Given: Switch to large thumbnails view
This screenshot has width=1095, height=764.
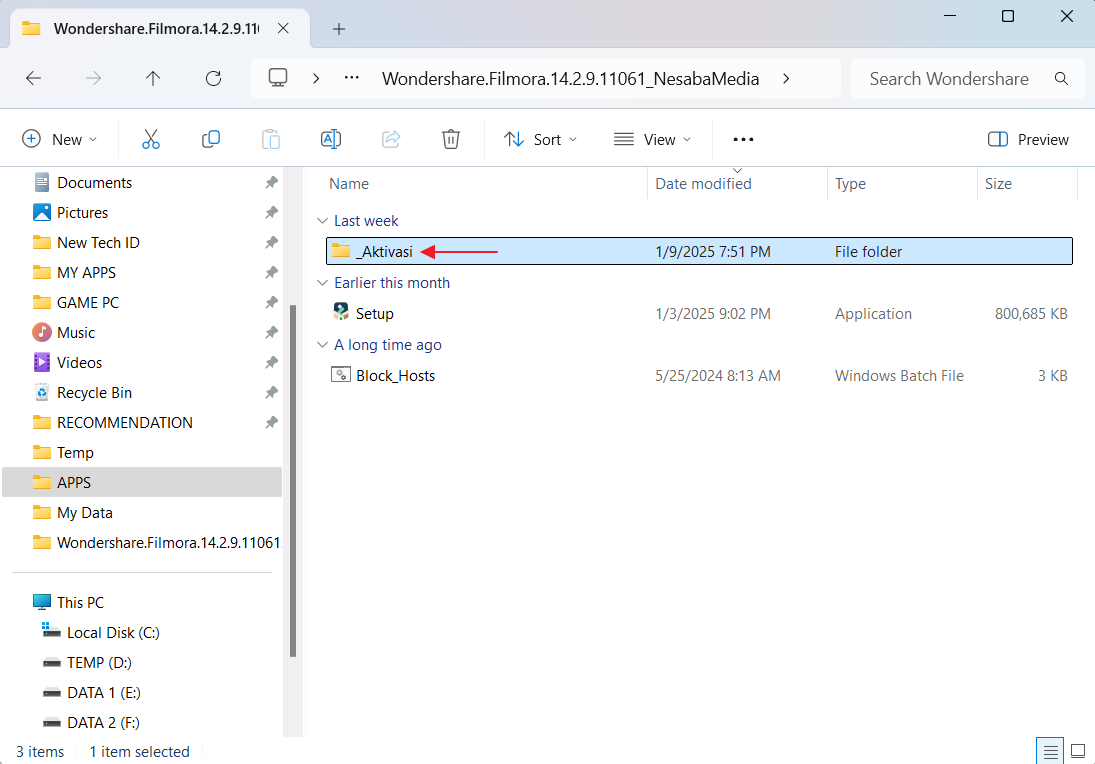Looking at the screenshot, I should click(x=1078, y=751).
